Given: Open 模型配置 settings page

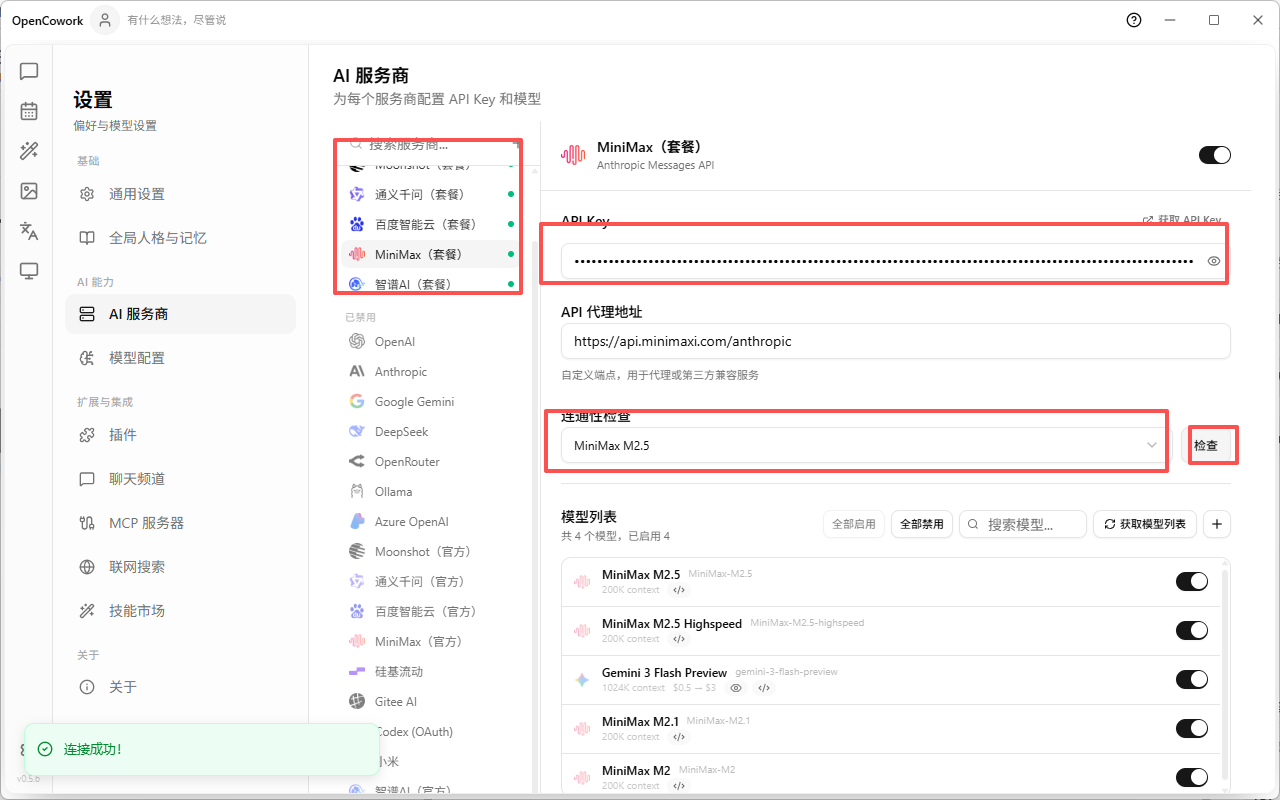Looking at the screenshot, I should pos(180,358).
